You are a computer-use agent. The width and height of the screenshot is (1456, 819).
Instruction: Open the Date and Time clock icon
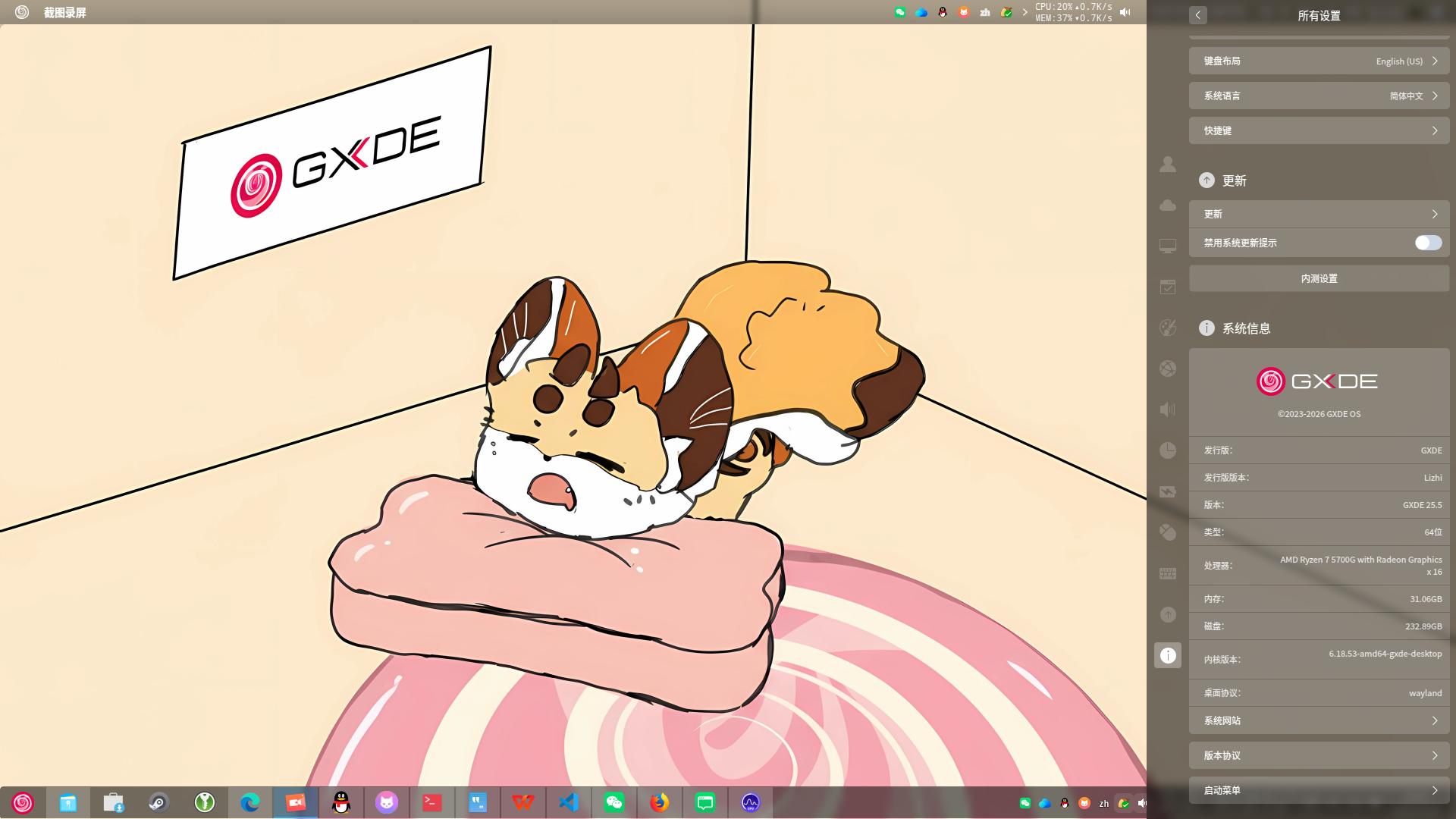tap(1168, 450)
